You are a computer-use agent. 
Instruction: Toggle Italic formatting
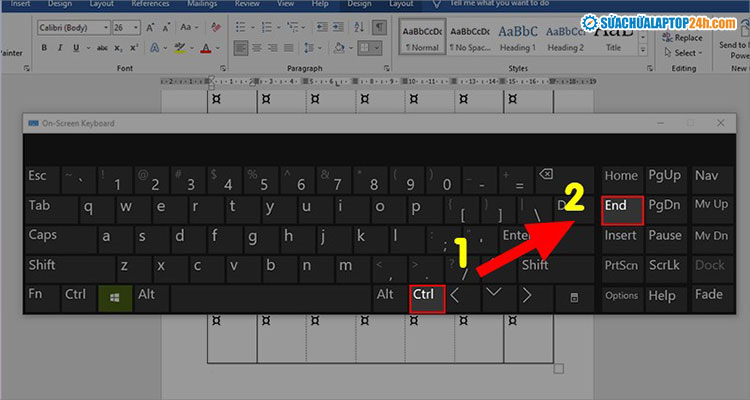[x=60, y=48]
